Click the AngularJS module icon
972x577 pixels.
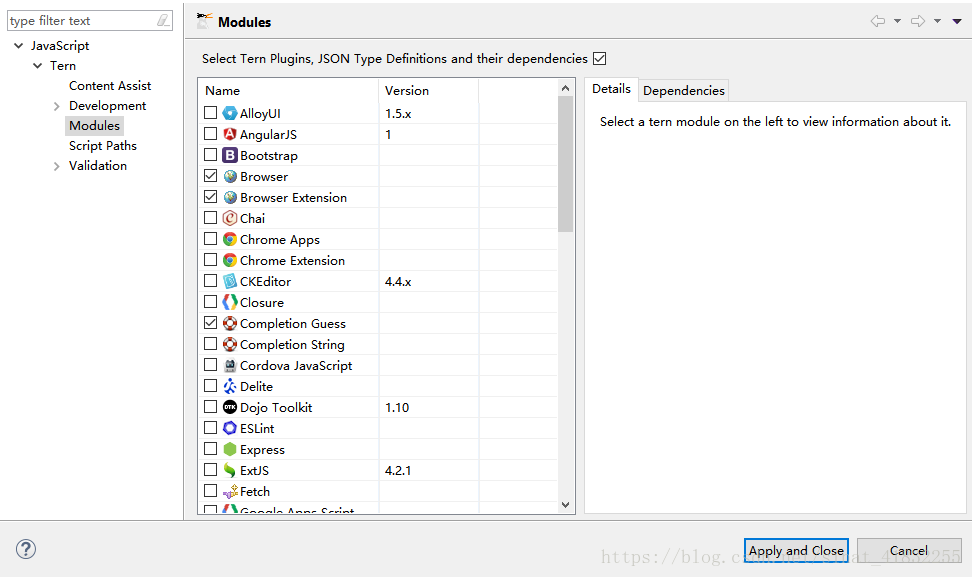point(230,134)
